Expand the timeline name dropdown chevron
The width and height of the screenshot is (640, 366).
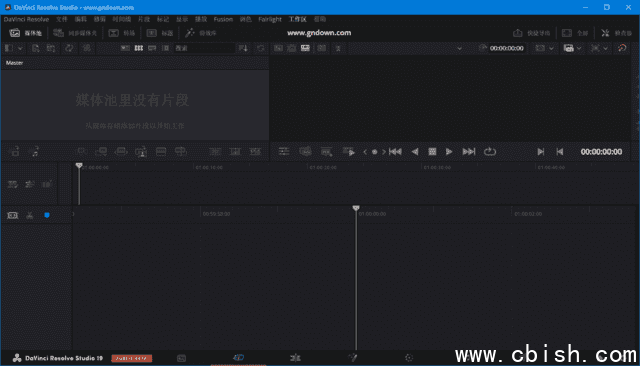click(459, 48)
